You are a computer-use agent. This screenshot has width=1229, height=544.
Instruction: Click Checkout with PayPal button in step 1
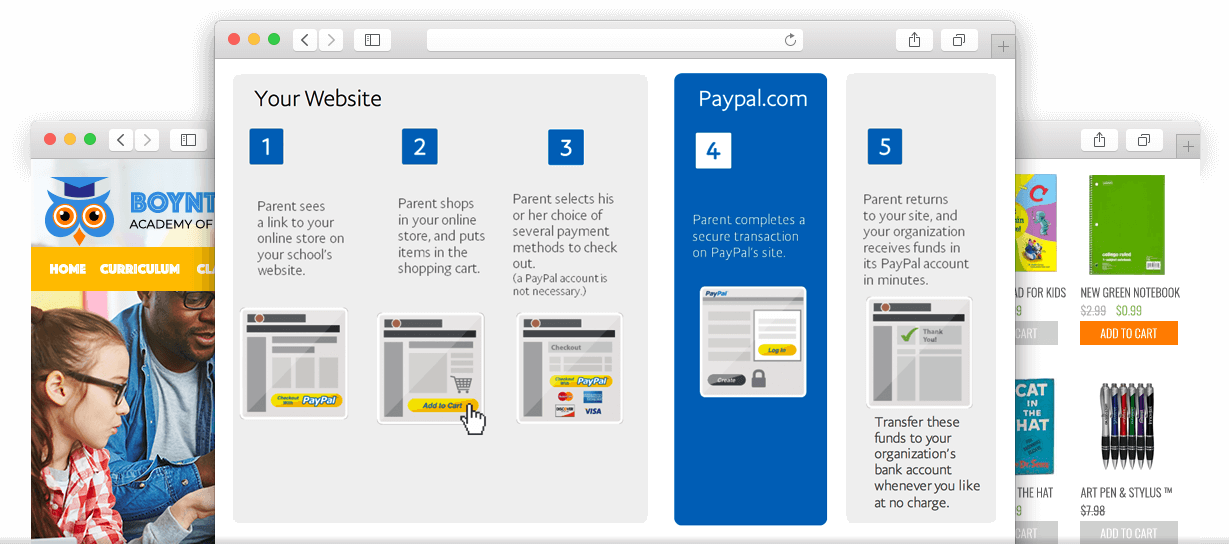(x=307, y=400)
